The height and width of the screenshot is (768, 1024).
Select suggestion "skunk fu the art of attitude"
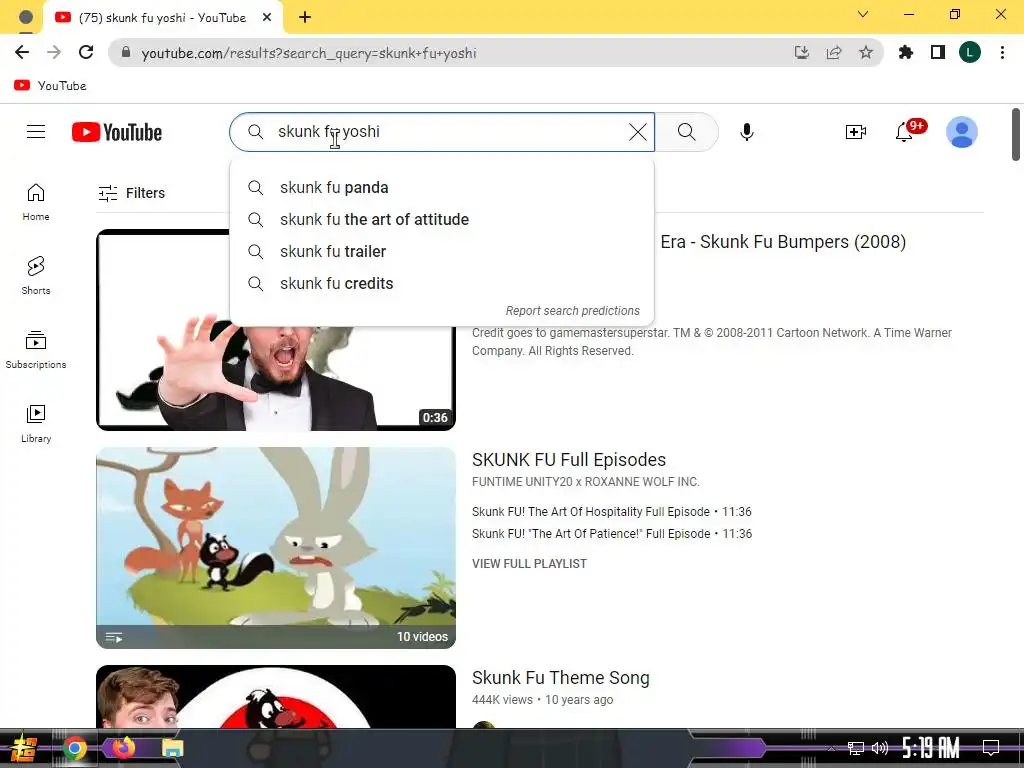pos(442,219)
